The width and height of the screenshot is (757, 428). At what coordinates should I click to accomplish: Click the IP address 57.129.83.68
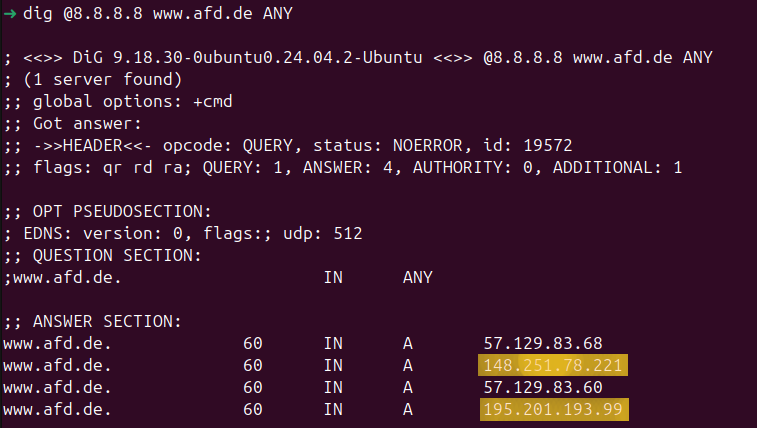pyautogui.click(x=543, y=343)
